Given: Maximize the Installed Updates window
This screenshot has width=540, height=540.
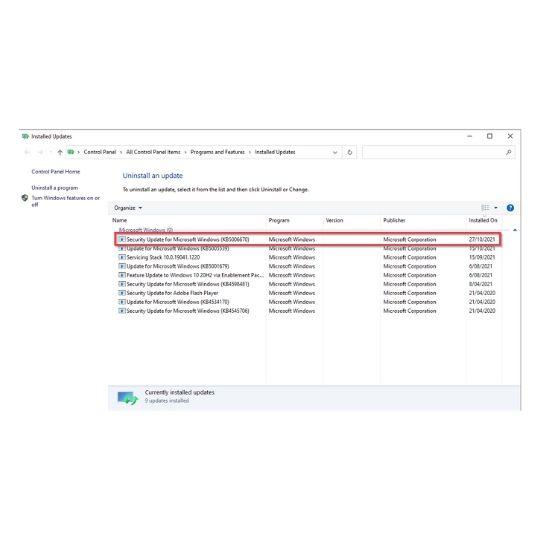Looking at the screenshot, I should [x=490, y=136].
